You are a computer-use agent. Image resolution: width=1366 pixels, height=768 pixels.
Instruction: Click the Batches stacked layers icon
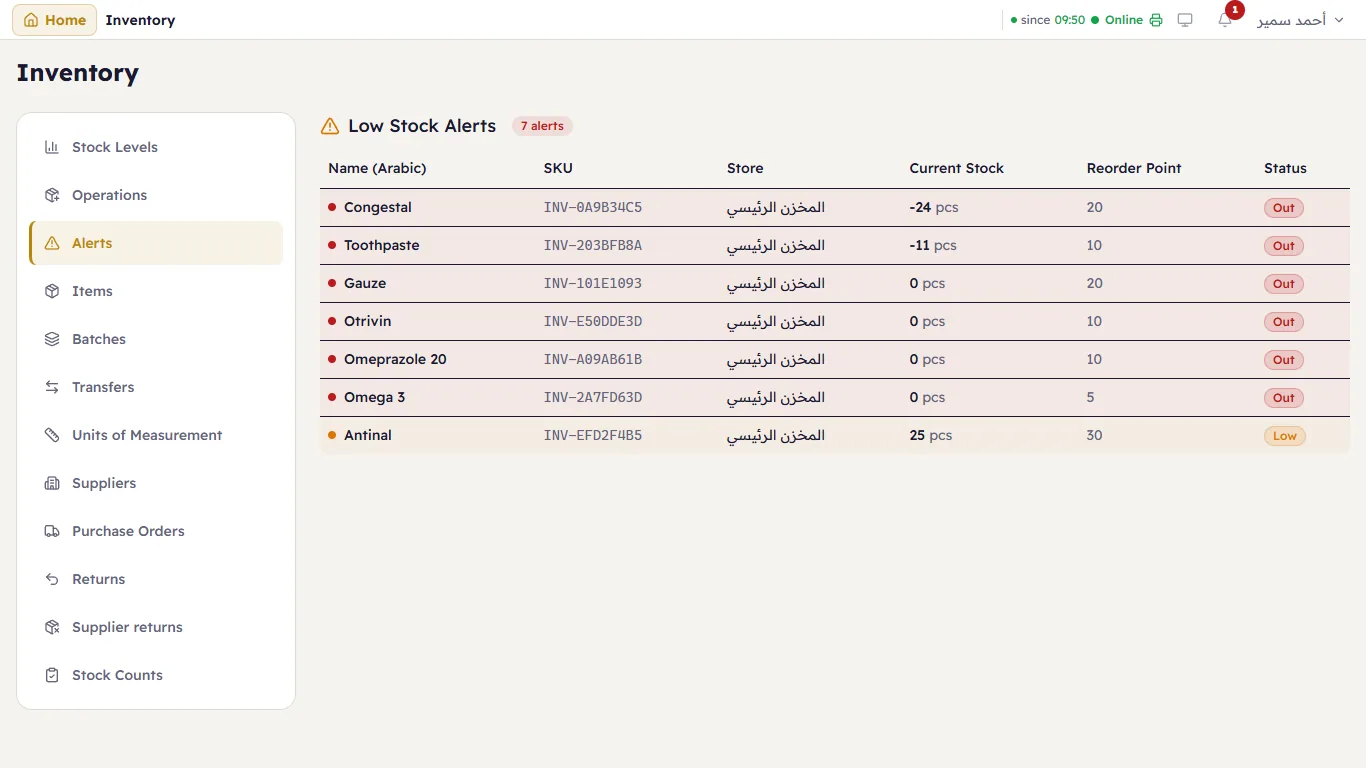coord(52,339)
